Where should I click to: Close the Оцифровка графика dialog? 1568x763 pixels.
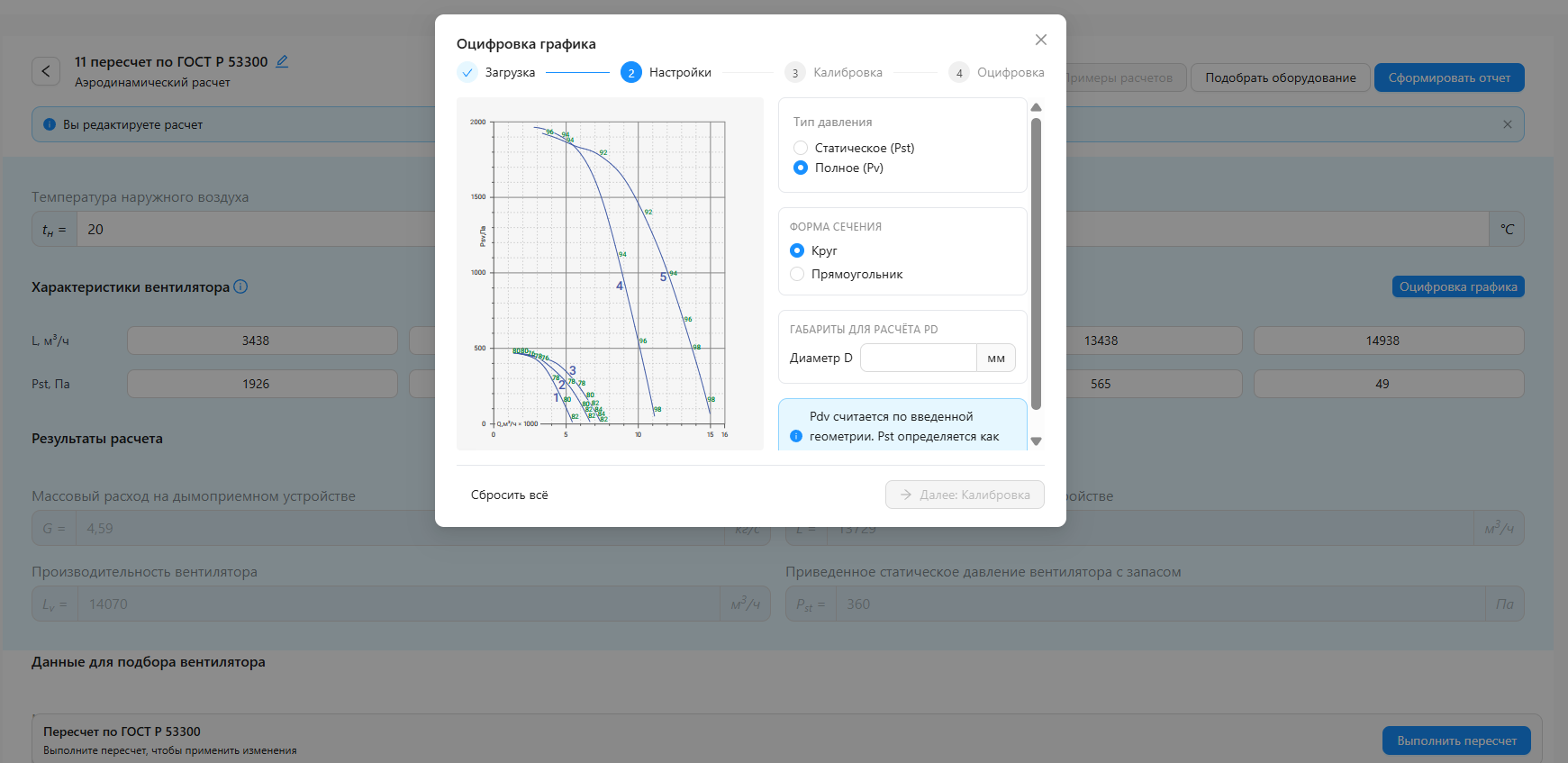[x=1040, y=40]
